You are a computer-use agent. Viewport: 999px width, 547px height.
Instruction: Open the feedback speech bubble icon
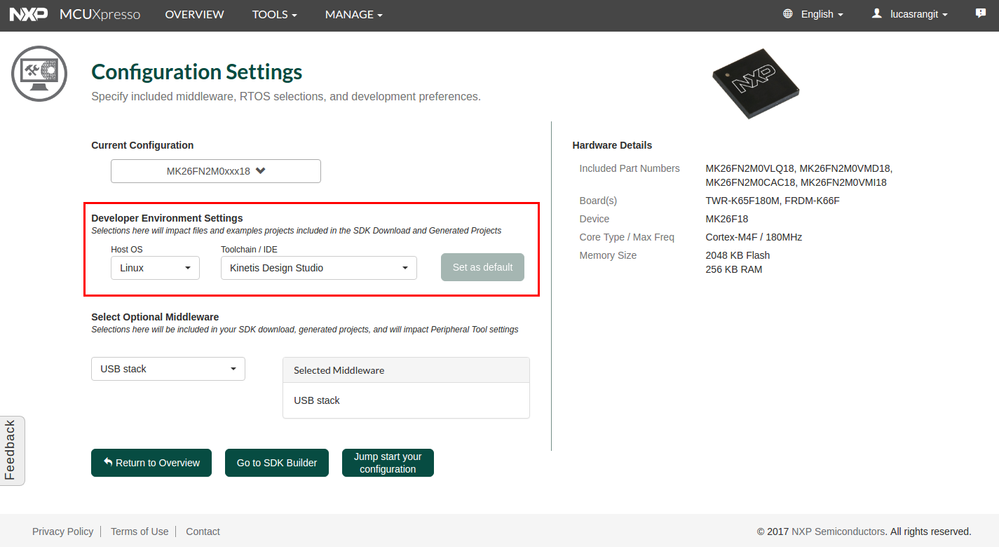tap(981, 13)
